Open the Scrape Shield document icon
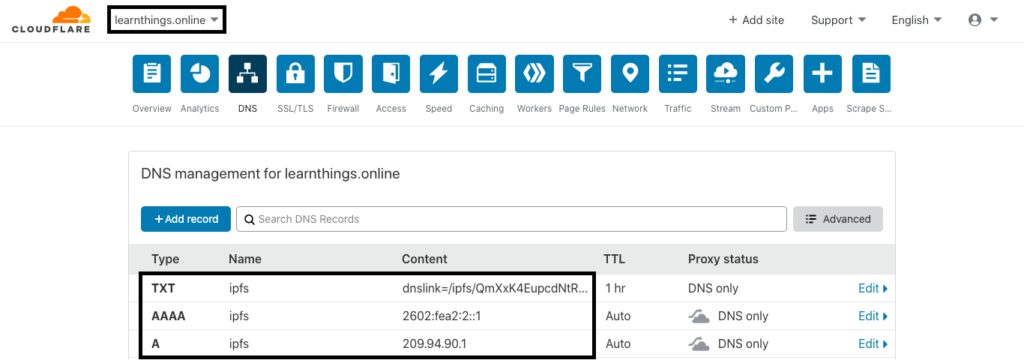The width and height of the screenshot is (1024, 360). click(871, 74)
